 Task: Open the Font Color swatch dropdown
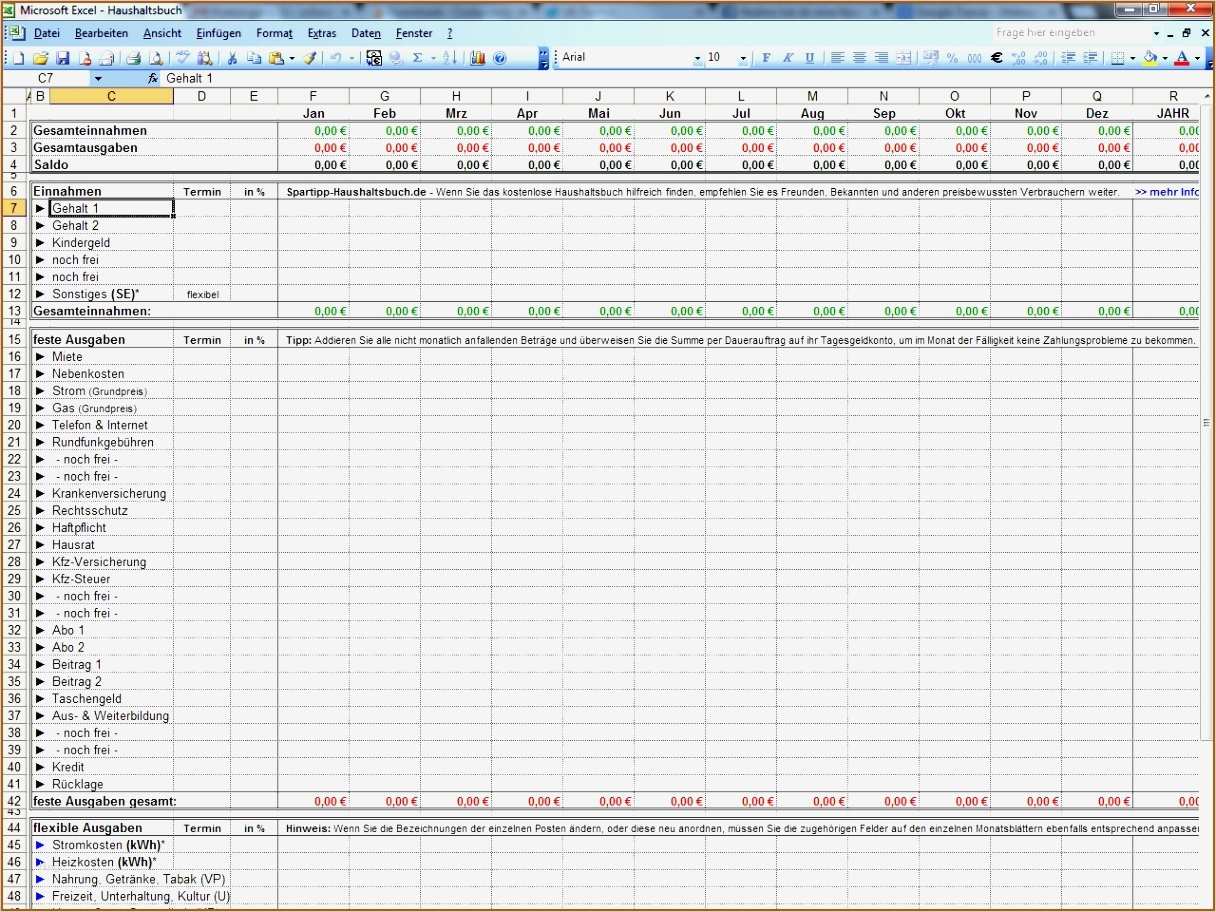point(1196,57)
